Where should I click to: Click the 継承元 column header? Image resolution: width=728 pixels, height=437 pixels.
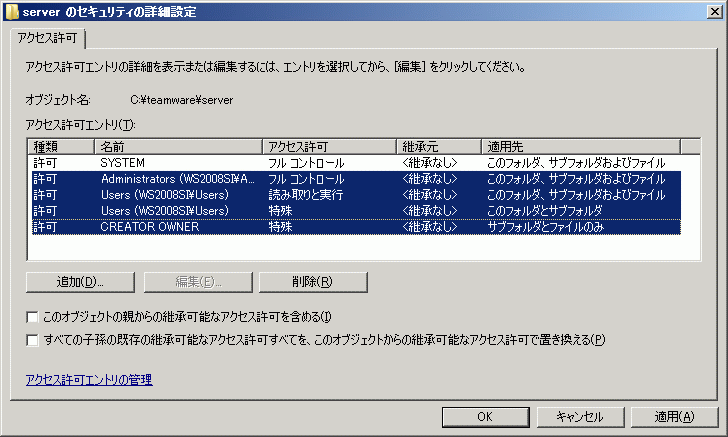pos(439,147)
